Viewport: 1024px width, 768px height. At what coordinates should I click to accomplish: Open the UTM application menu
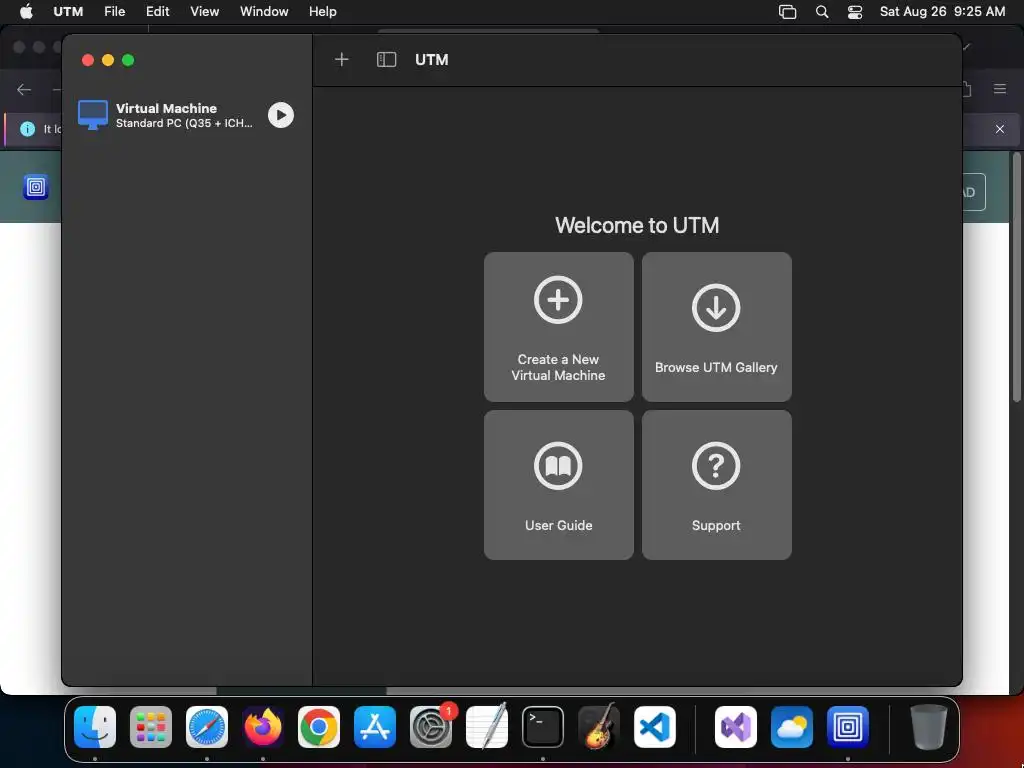tap(68, 12)
